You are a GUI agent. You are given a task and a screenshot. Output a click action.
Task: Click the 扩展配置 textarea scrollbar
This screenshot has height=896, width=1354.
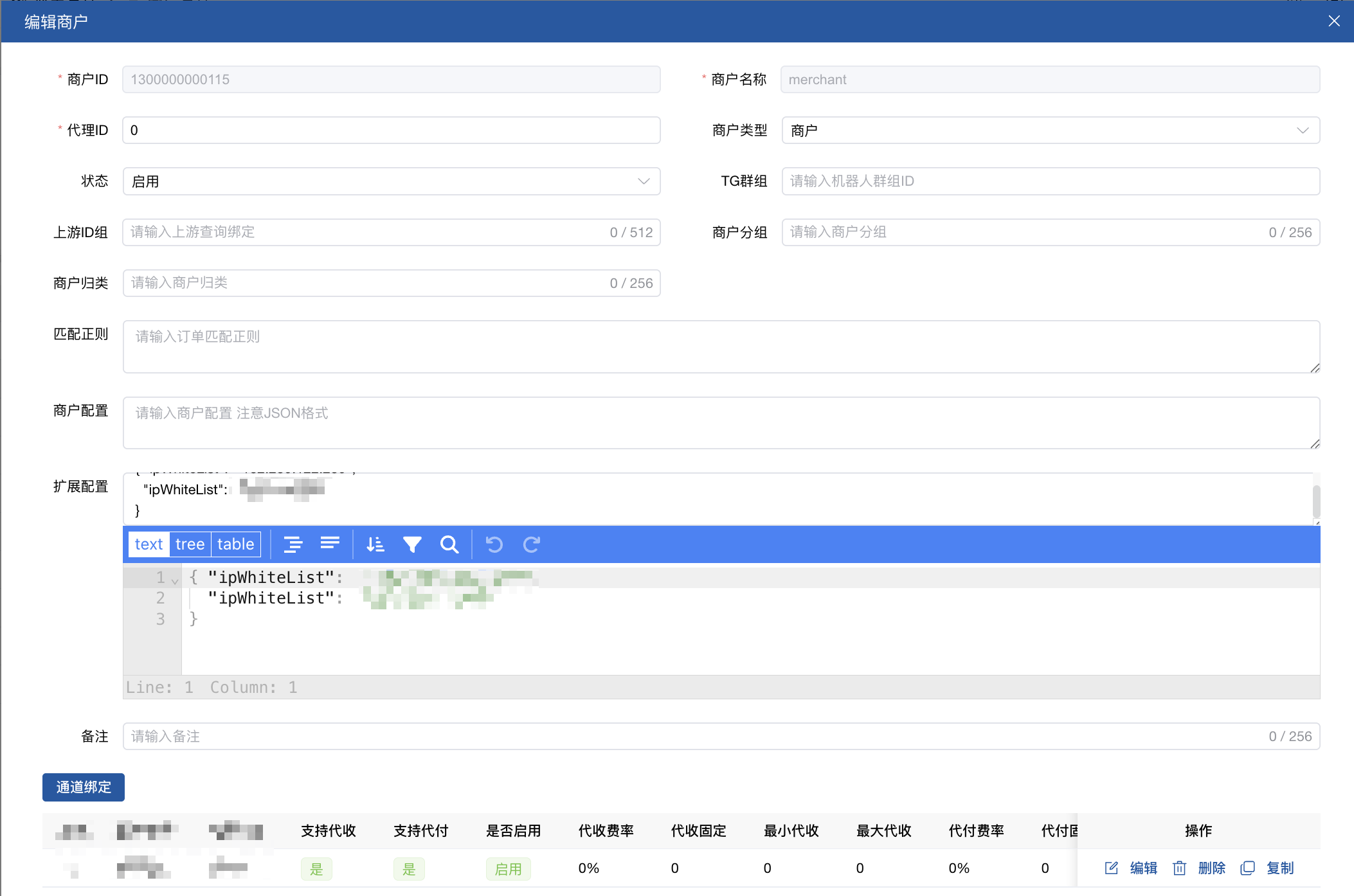pyautogui.click(x=1316, y=501)
